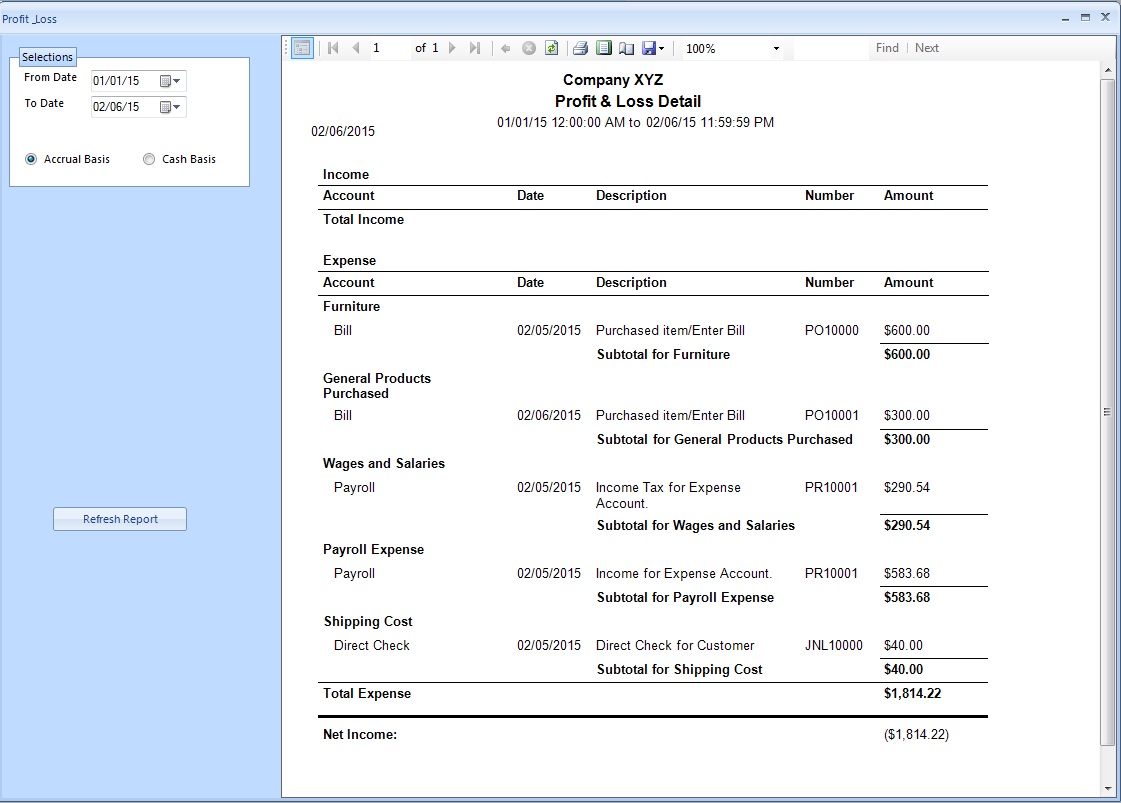Click the Find link in toolbar
Viewport: 1121px width, 803px height.
click(887, 48)
